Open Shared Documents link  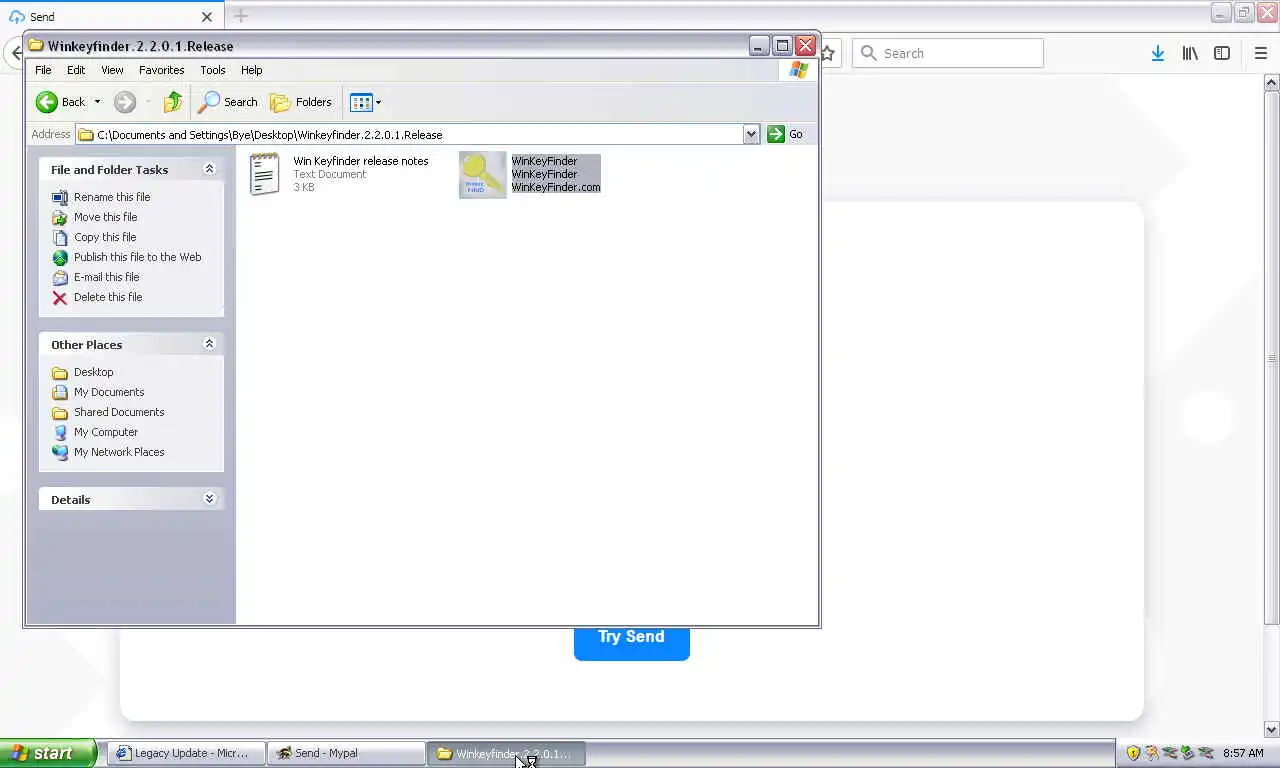coord(119,412)
